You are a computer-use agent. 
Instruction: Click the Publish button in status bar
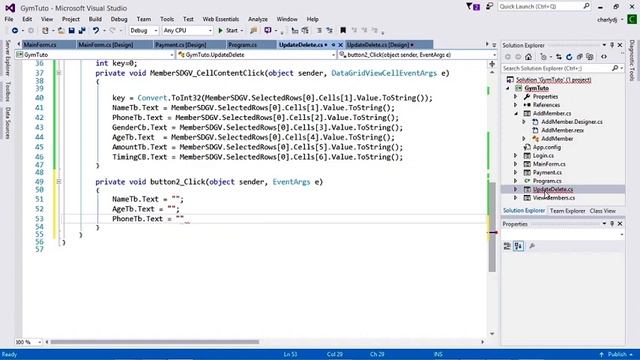[x=617, y=354]
